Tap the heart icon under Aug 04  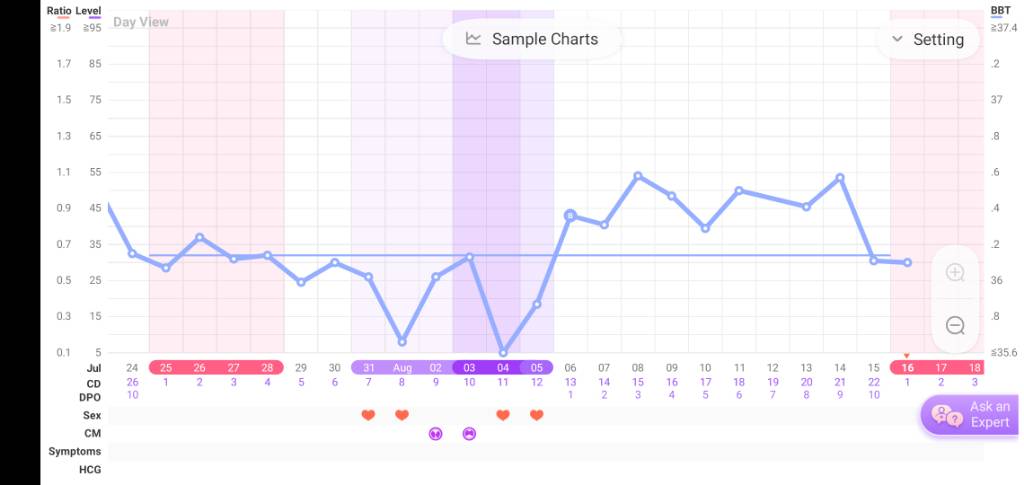[x=503, y=415]
